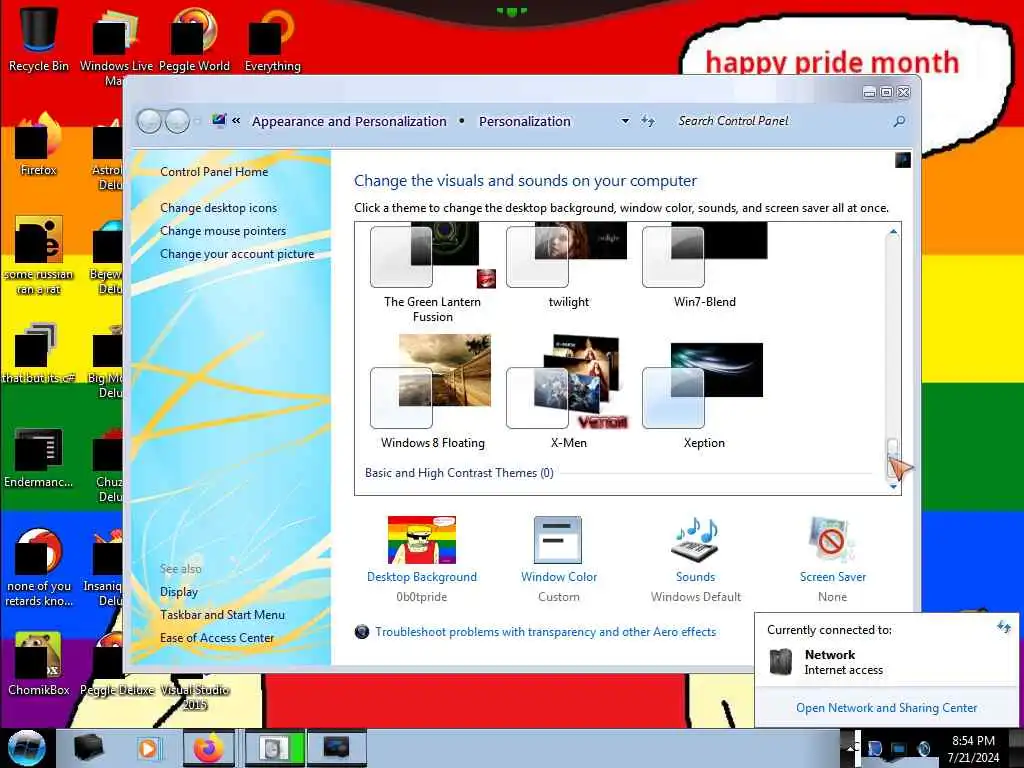This screenshot has width=1024, height=768.
Task: Open the Window Color settings icon
Action: pyautogui.click(x=558, y=540)
